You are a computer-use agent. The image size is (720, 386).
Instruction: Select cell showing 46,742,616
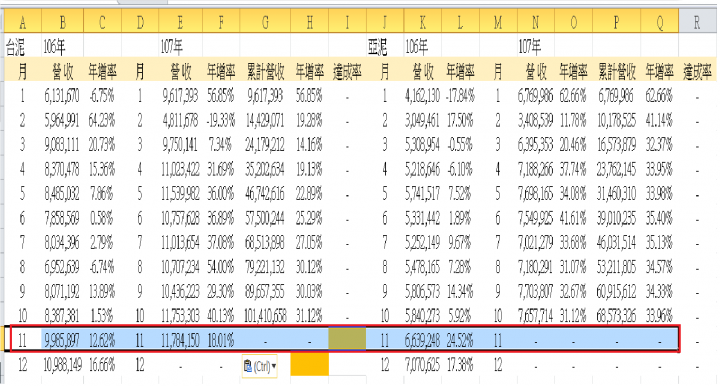[265, 194]
